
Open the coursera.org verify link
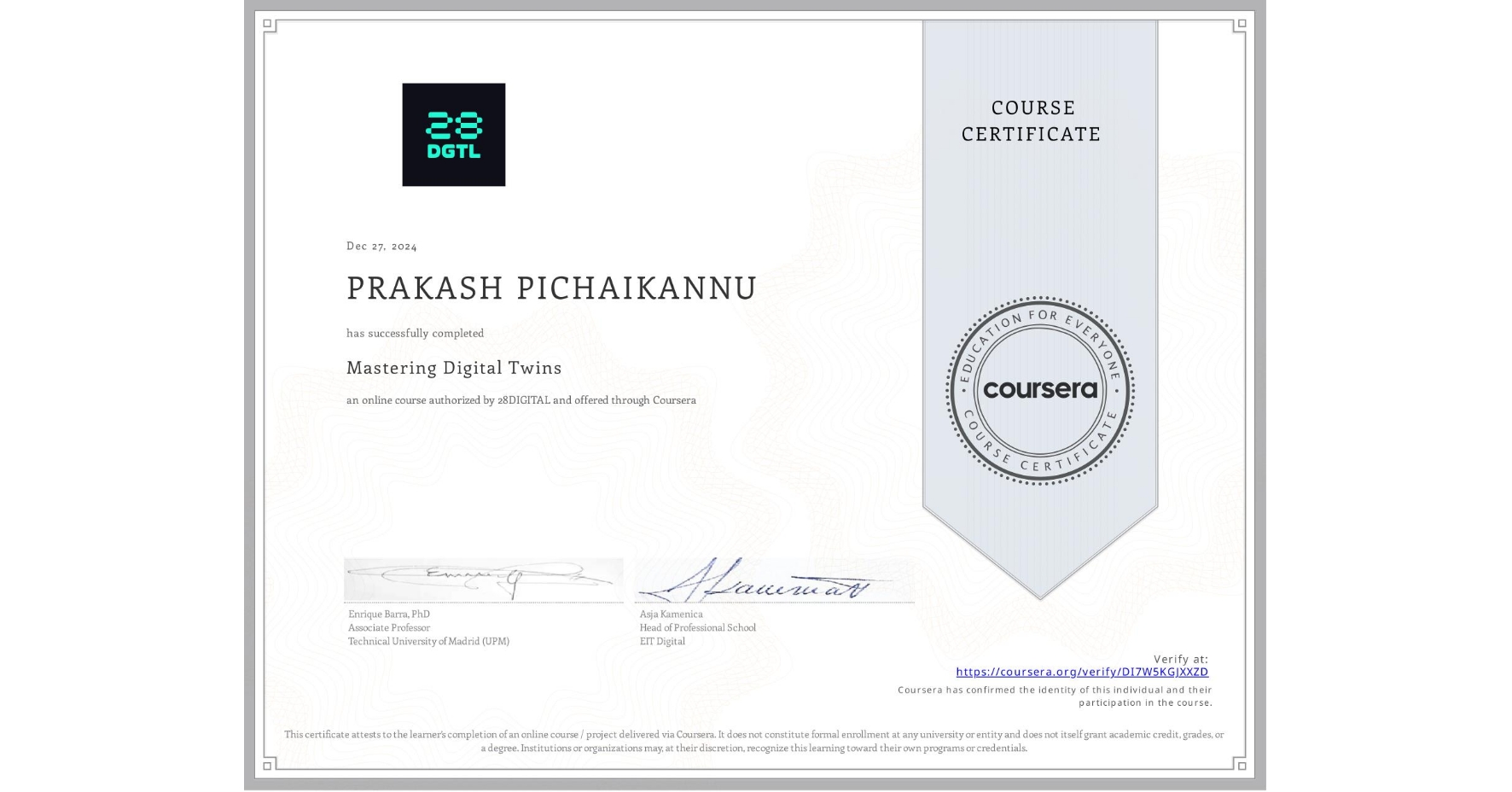pos(1082,672)
